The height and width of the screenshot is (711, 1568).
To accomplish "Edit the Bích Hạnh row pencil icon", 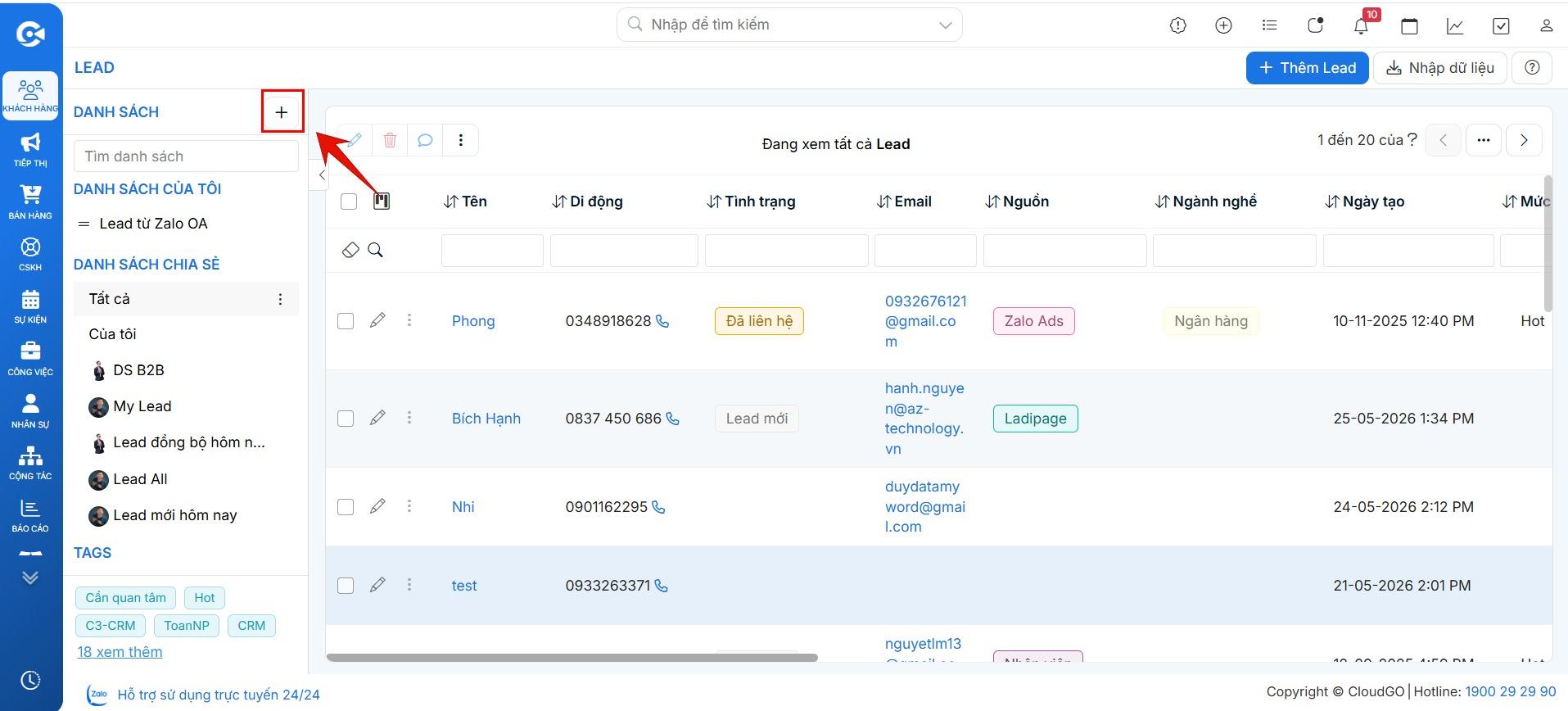I will coord(377,418).
